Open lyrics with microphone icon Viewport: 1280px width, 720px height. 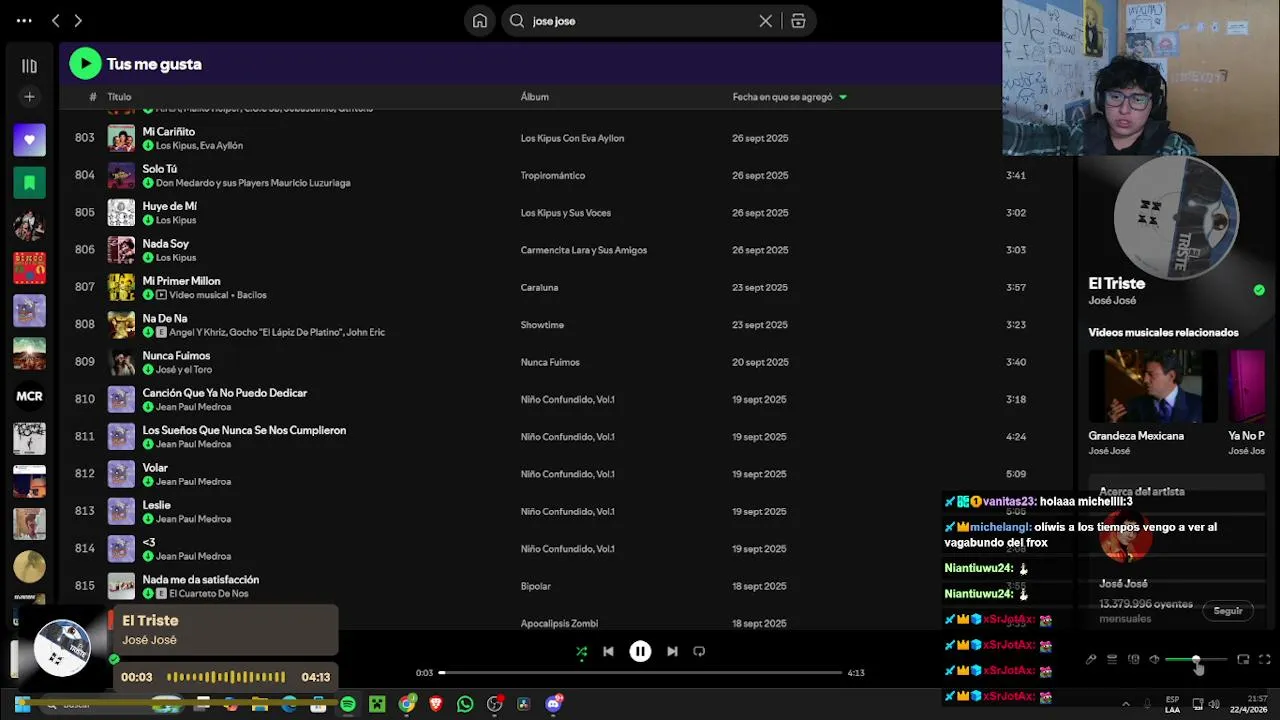click(1091, 660)
